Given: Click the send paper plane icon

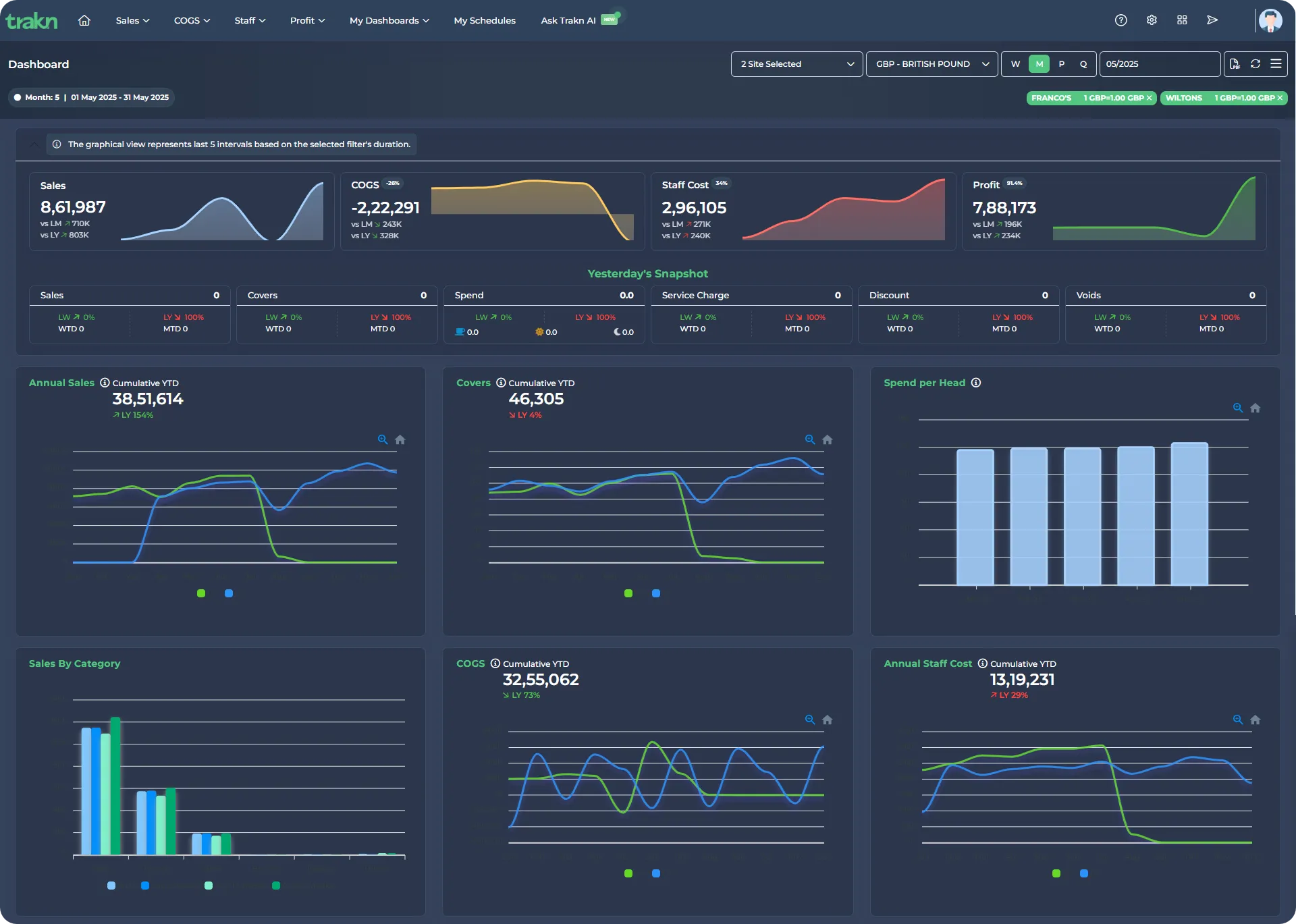Looking at the screenshot, I should (1212, 20).
